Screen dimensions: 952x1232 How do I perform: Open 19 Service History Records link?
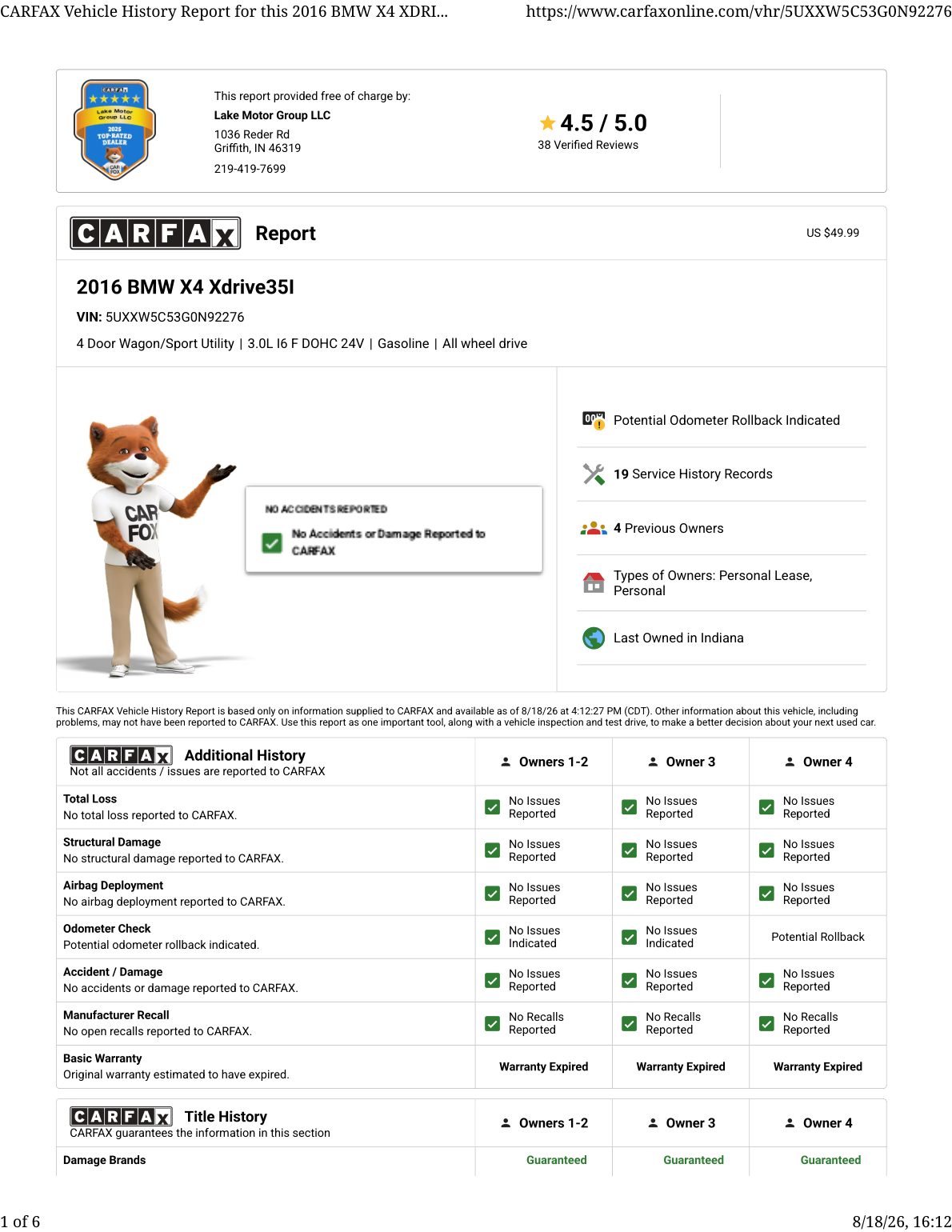tap(693, 474)
